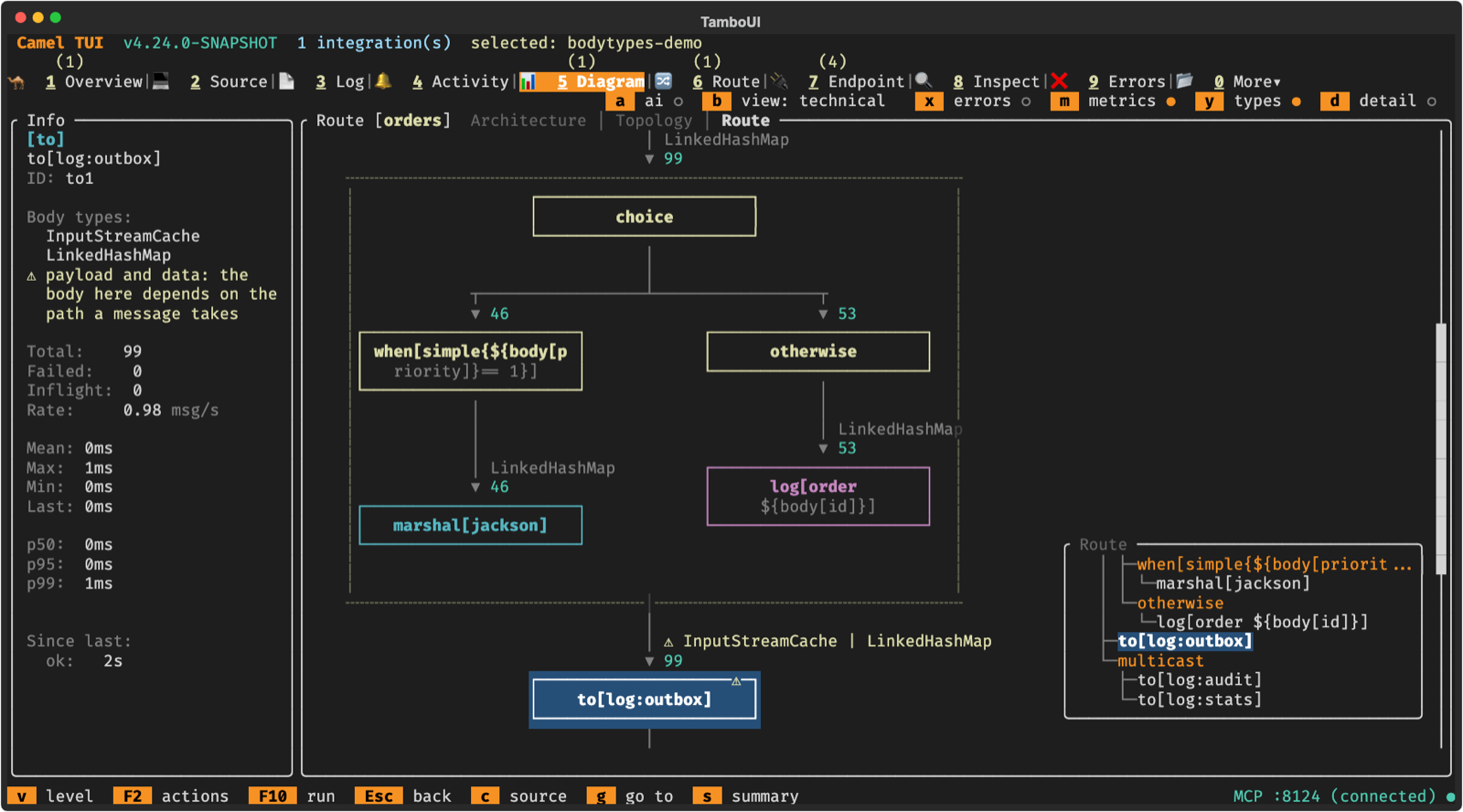The width and height of the screenshot is (1463, 812).
Task: Select the marshal[jackson] node in the diagram
Action: coord(471,525)
